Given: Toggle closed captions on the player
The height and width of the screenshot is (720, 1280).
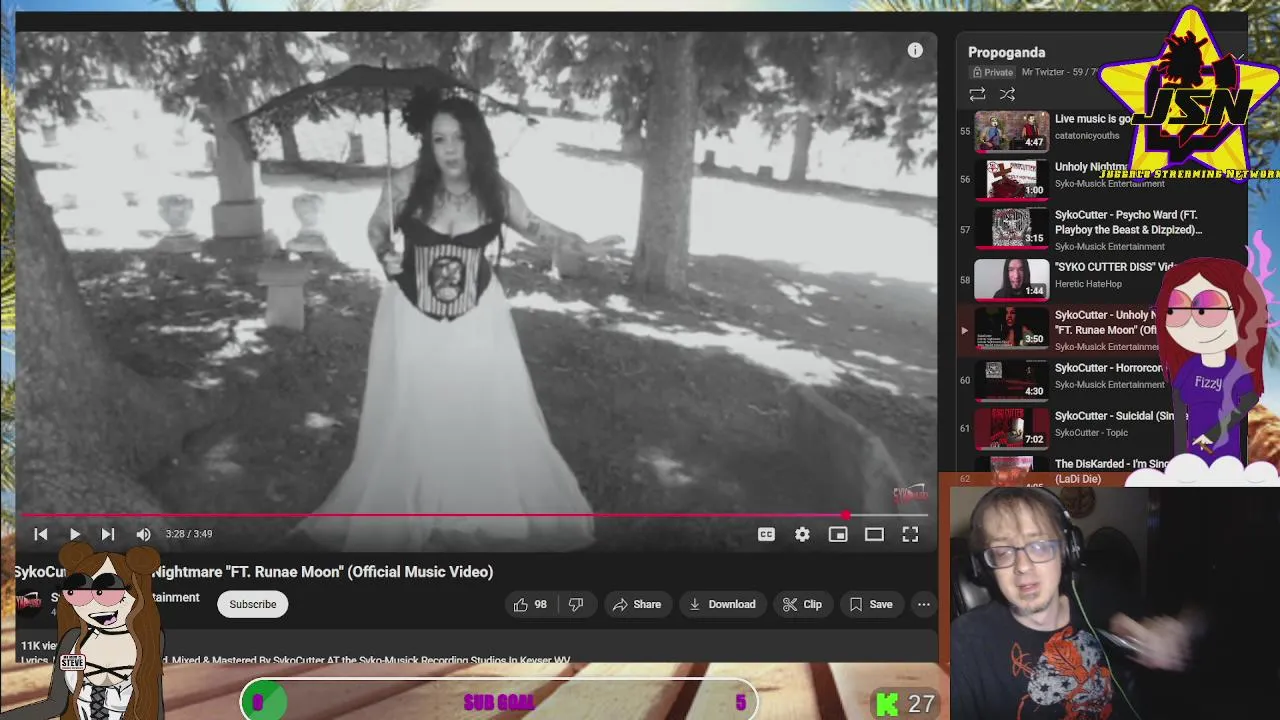Looking at the screenshot, I should [x=766, y=534].
